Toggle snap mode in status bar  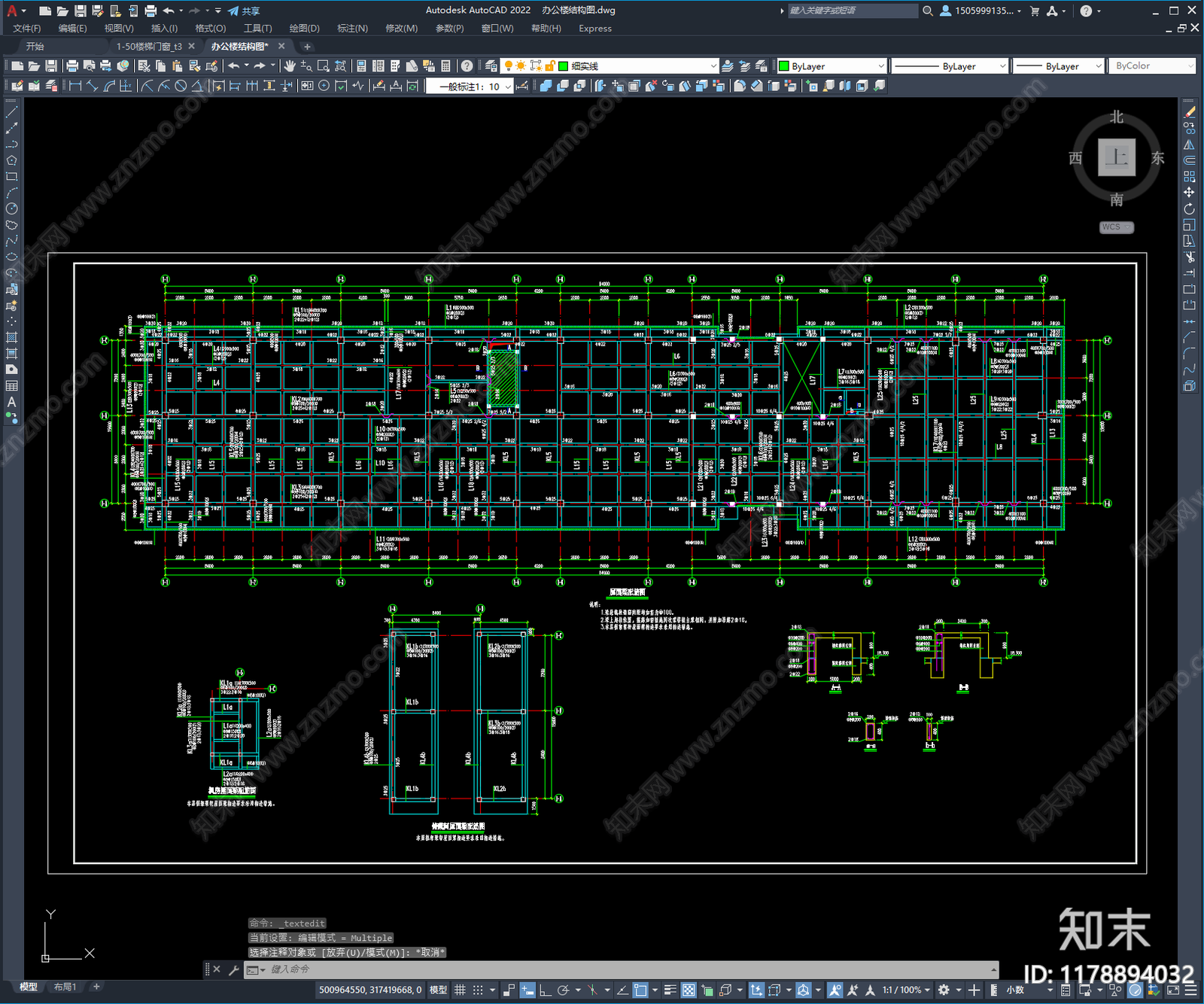pyautogui.click(x=477, y=990)
